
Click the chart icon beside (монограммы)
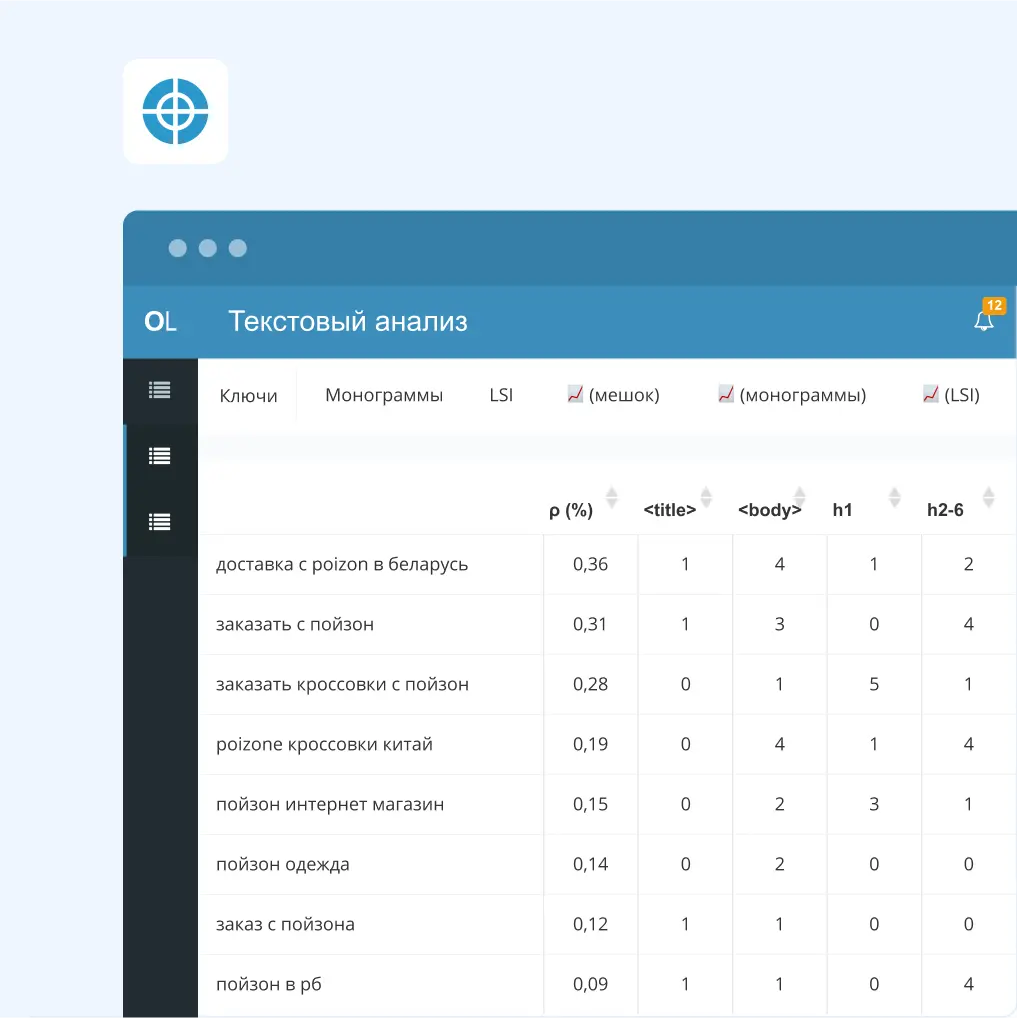pyautogui.click(x=724, y=394)
